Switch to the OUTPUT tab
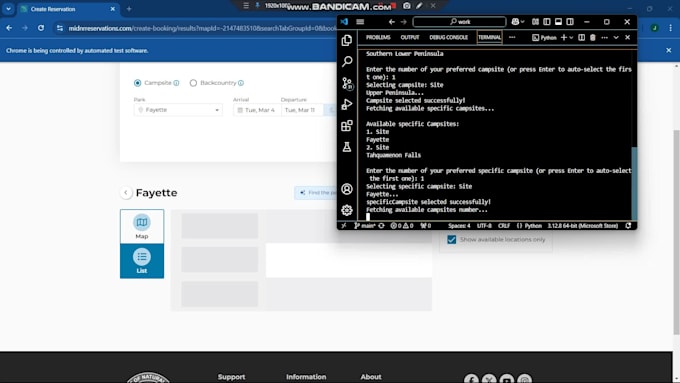 [x=410, y=38]
